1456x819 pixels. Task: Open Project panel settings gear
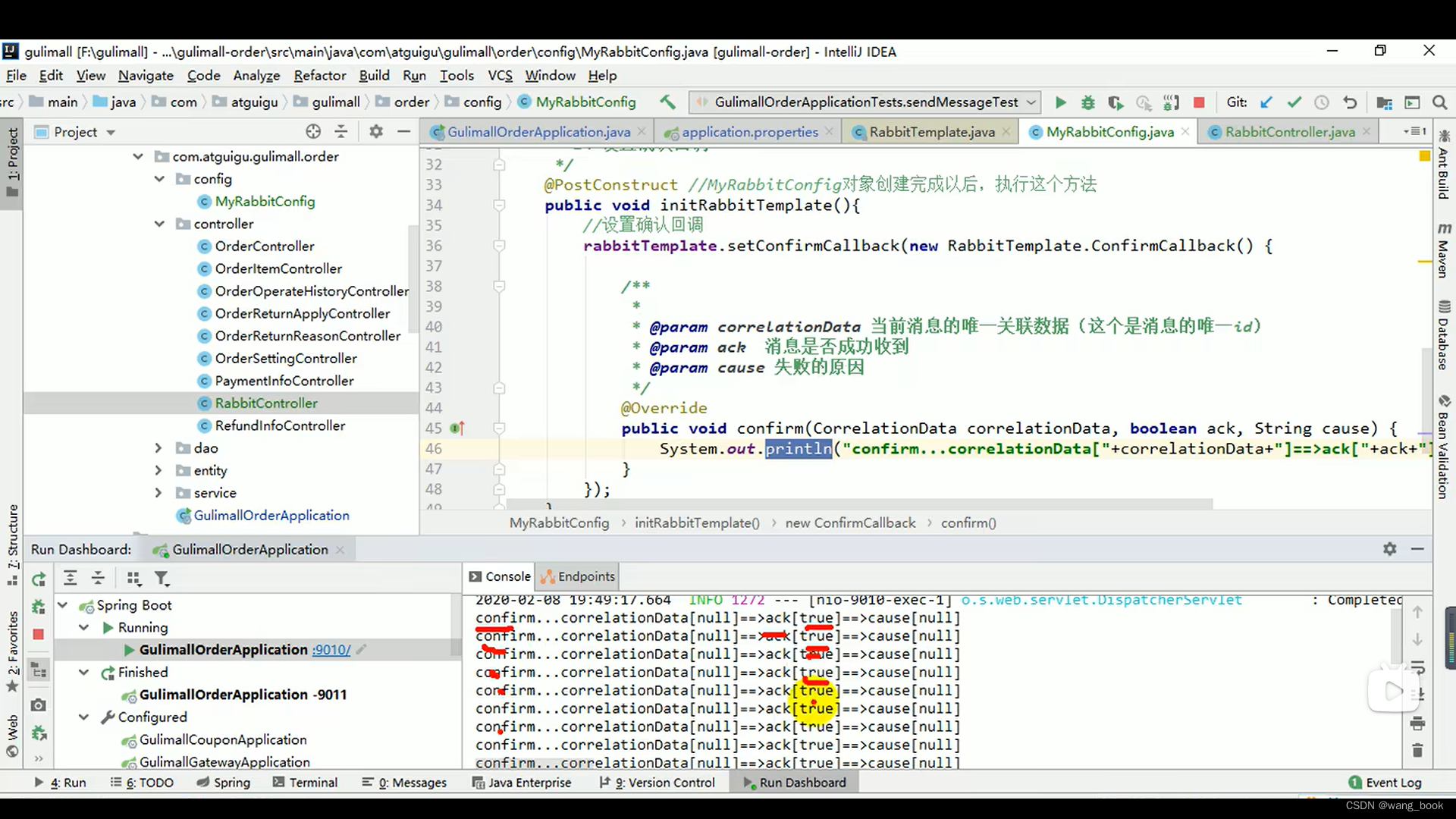pyautogui.click(x=376, y=131)
